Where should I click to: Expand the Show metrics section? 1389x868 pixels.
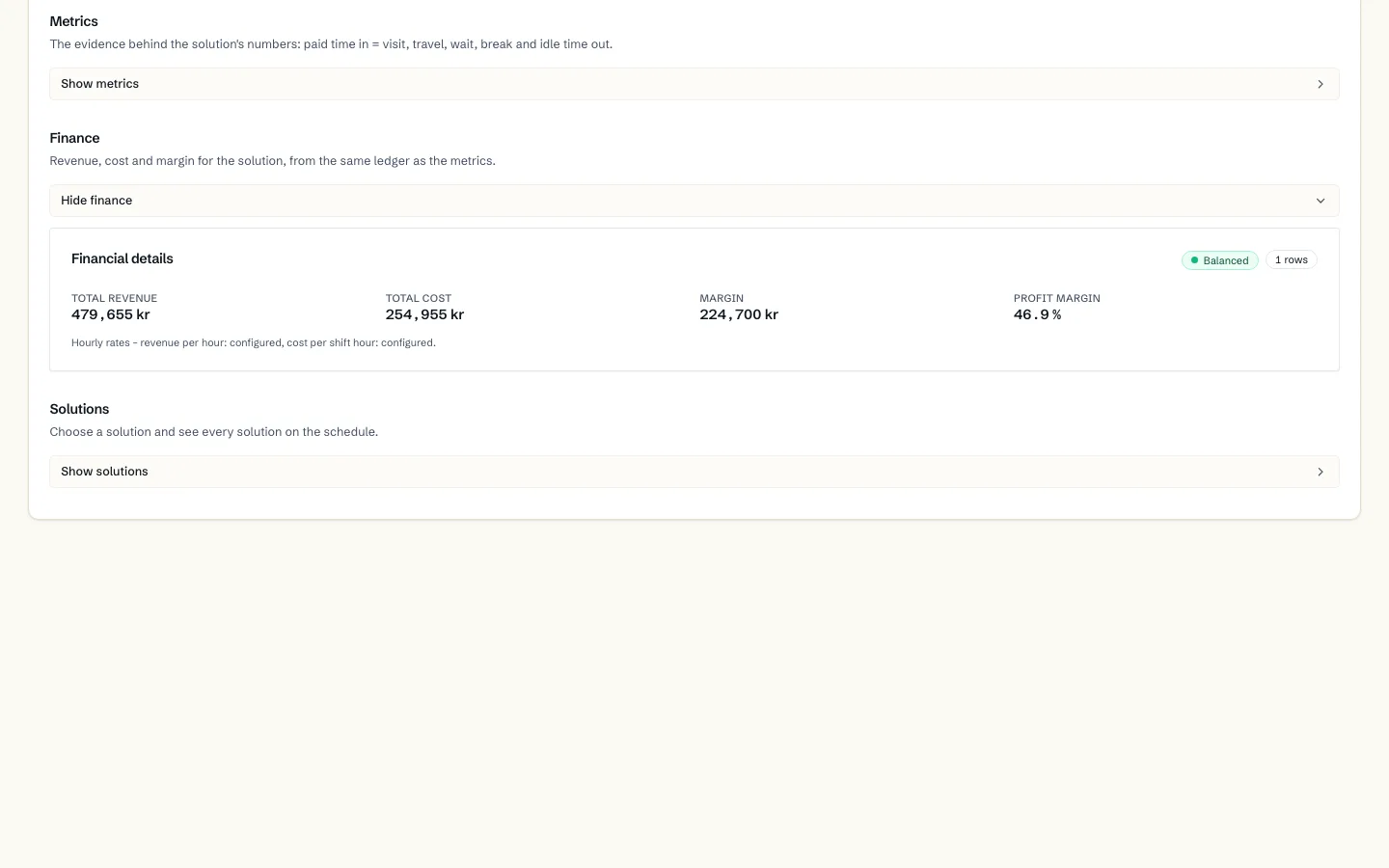[x=694, y=84]
